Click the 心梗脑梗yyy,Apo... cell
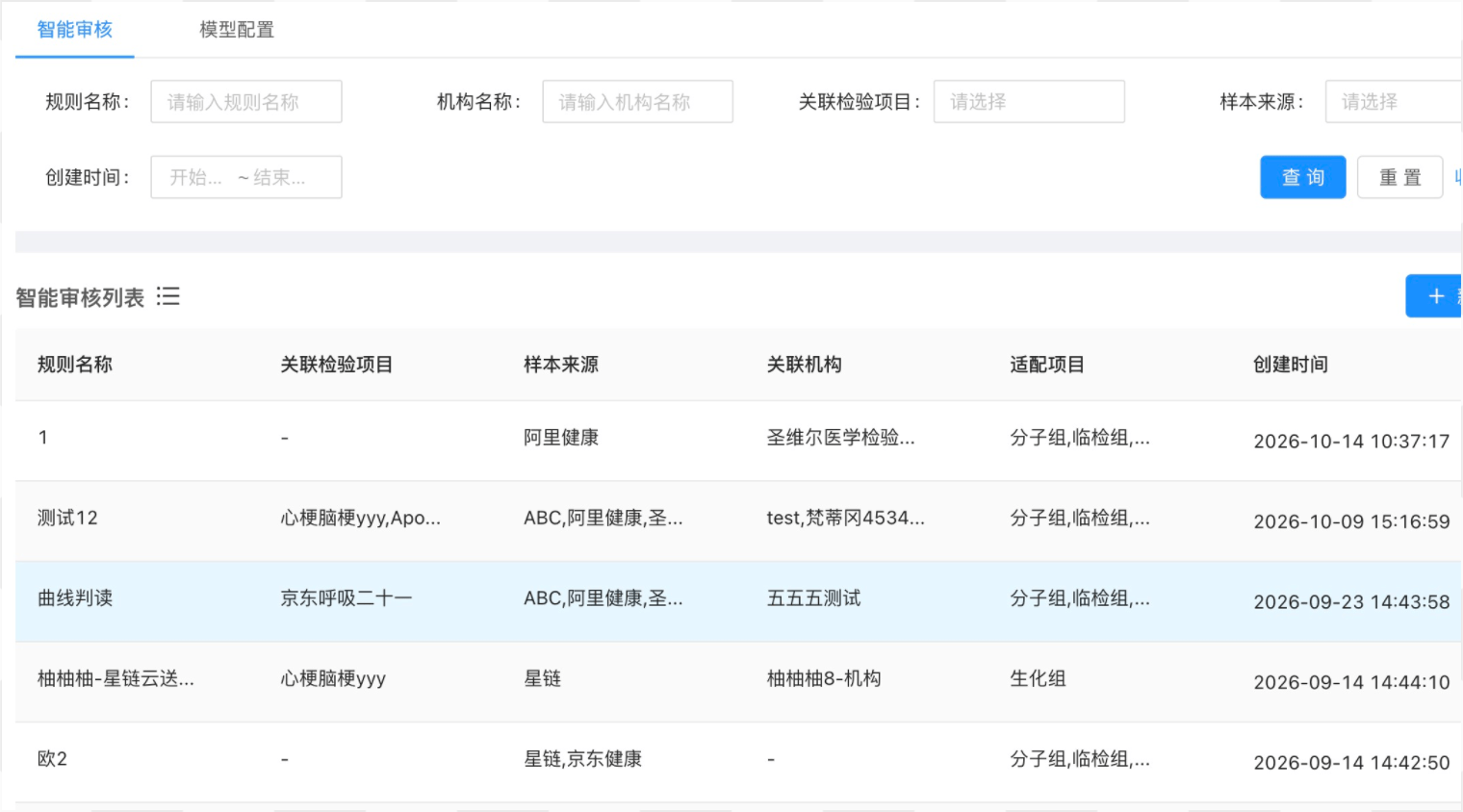The image size is (1463, 812). (x=361, y=519)
